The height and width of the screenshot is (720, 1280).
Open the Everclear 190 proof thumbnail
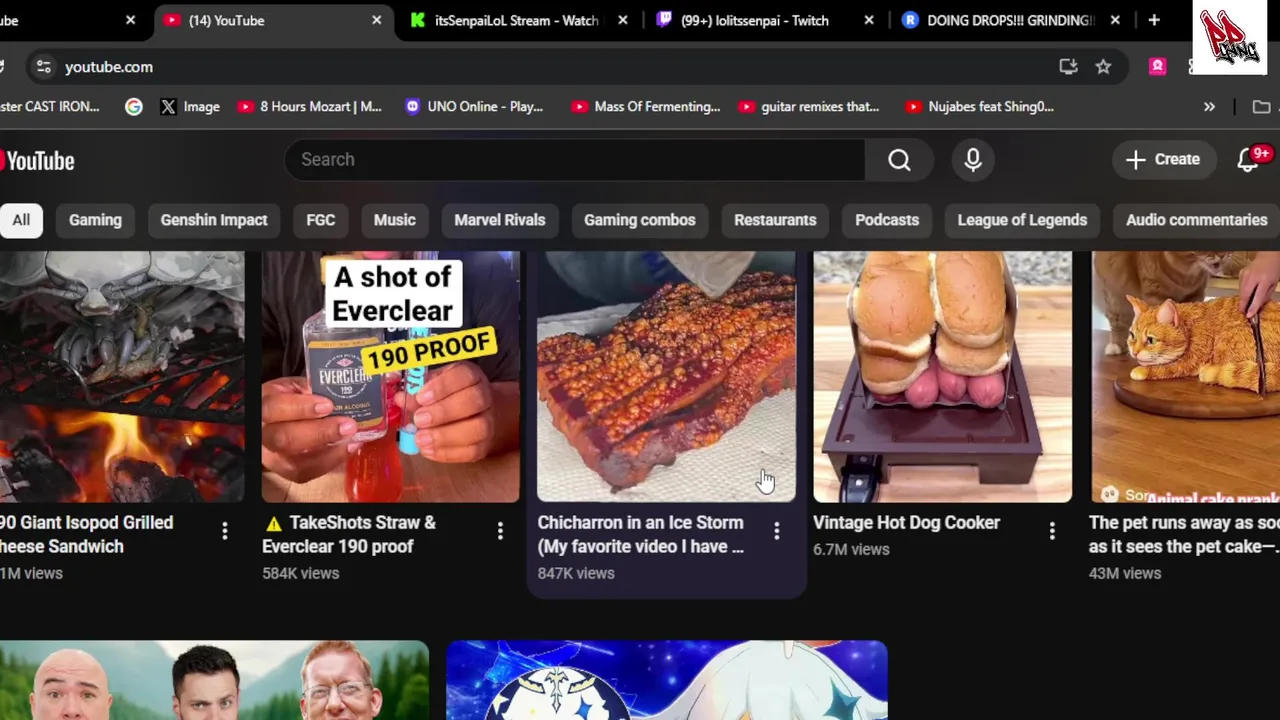pyautogui.click(x=391, y=376)
